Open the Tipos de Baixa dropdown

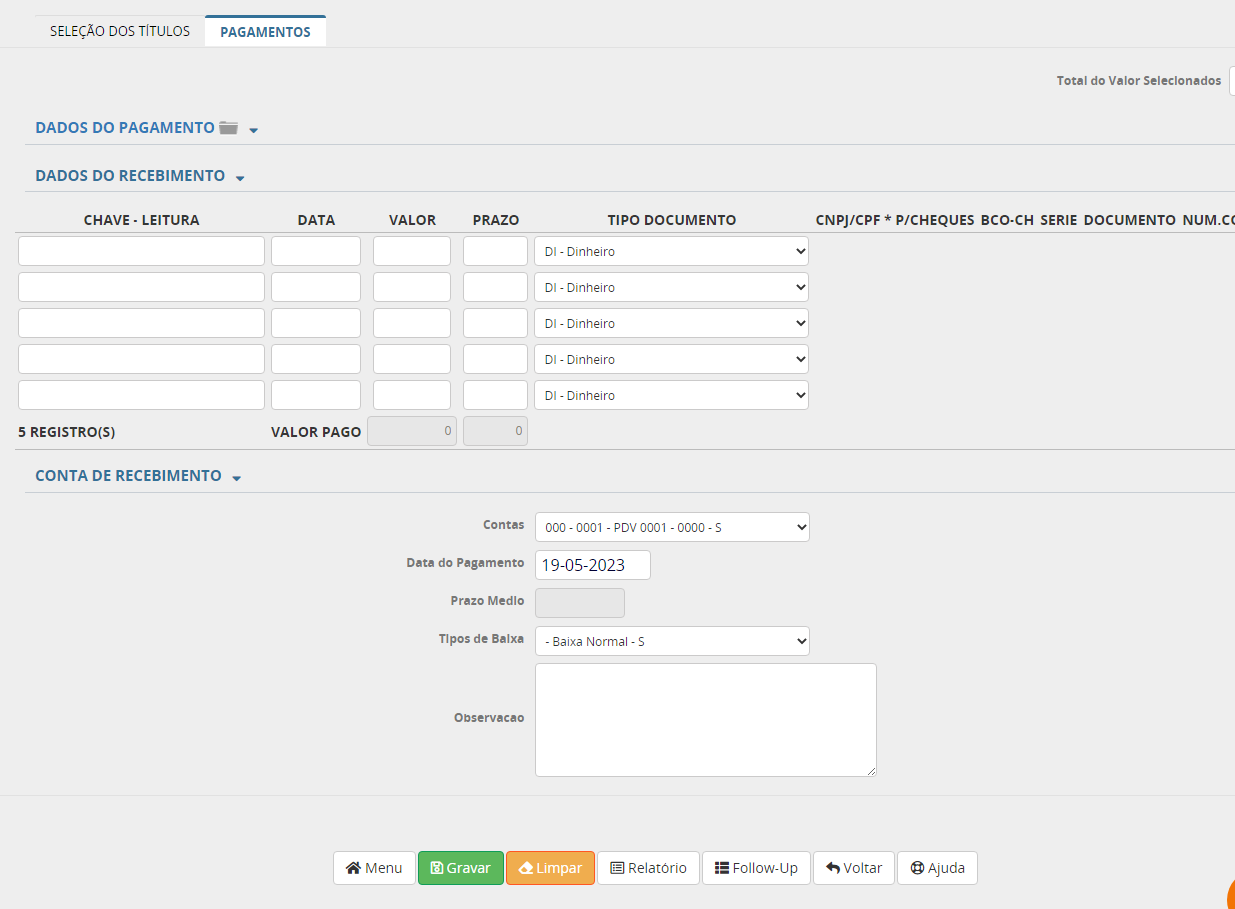tap(671, 641)
